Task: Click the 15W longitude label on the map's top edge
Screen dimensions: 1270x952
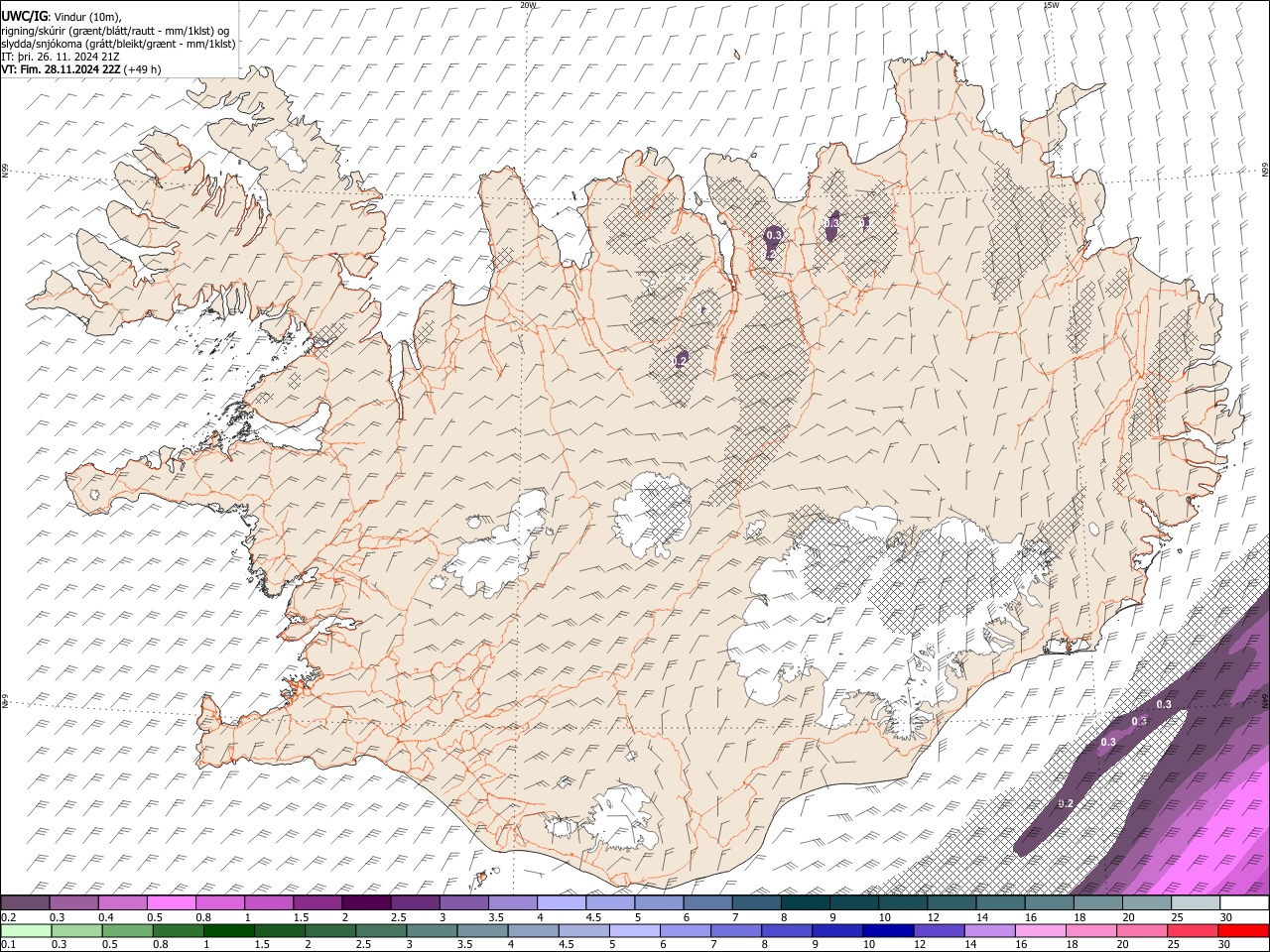Action: coord(1051,5)
